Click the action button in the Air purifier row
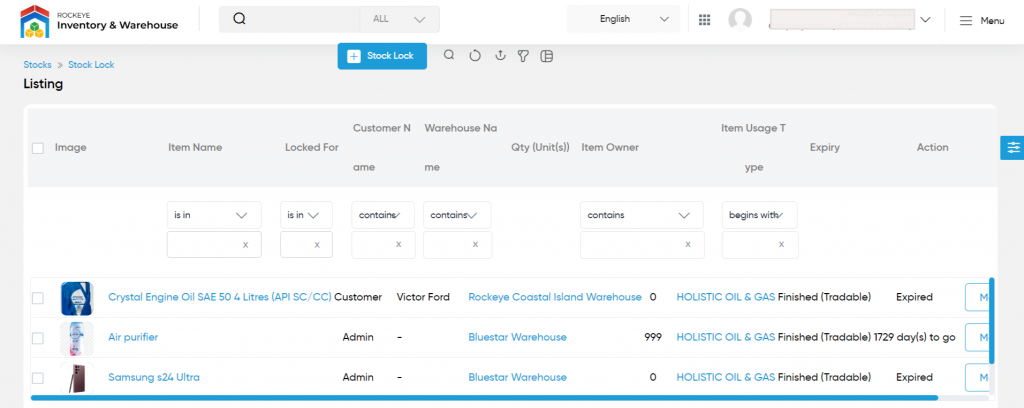Viewport: 1024px width, 408px height. (x=977, y=337)
